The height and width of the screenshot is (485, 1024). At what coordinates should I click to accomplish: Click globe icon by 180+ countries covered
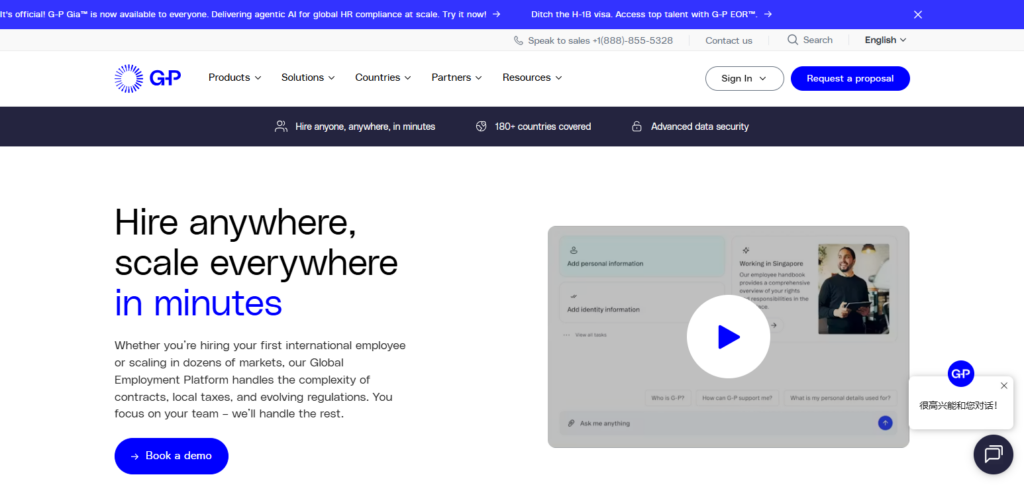tap(481, 127)
